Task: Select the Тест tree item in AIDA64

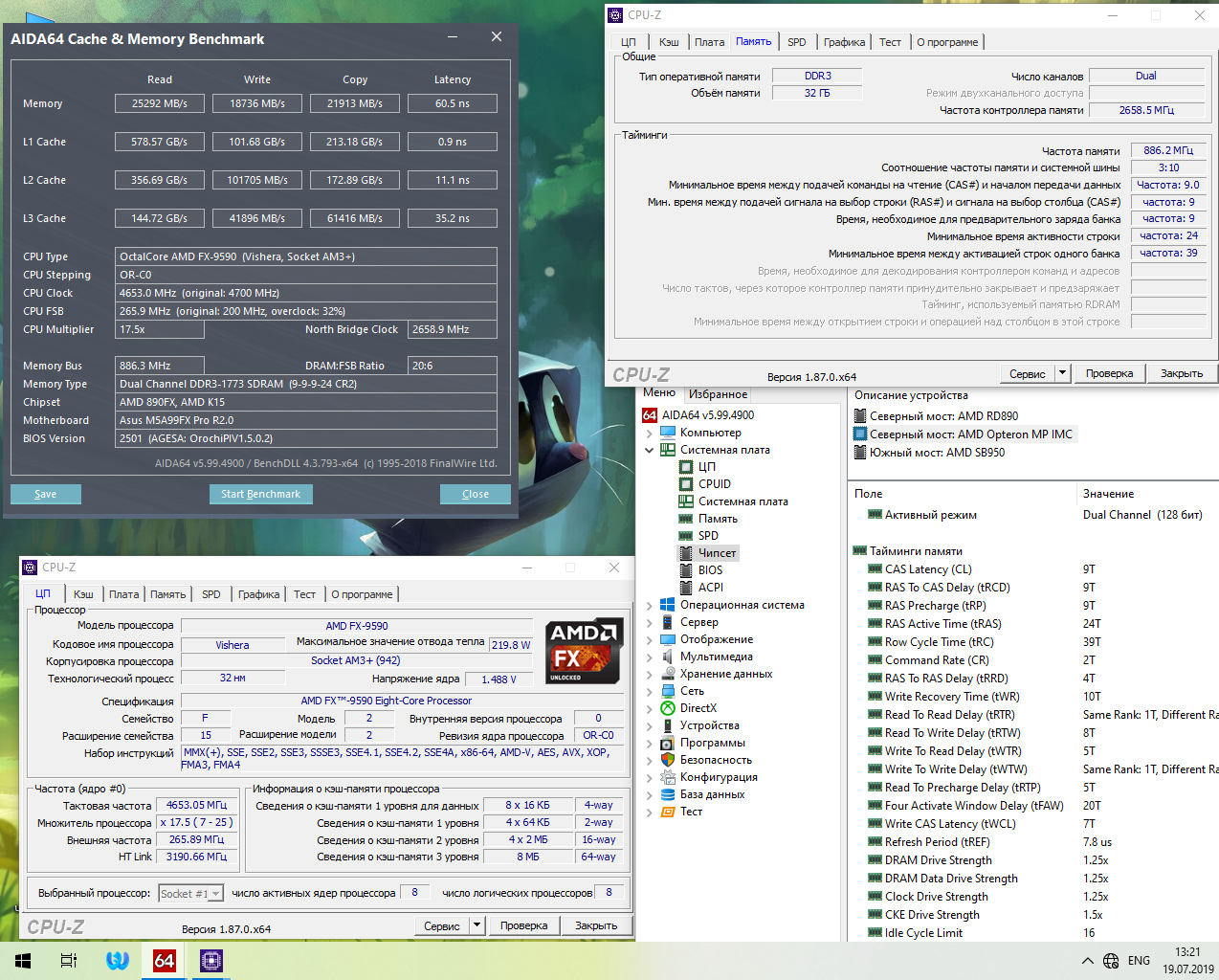Action: pos(691,812)
